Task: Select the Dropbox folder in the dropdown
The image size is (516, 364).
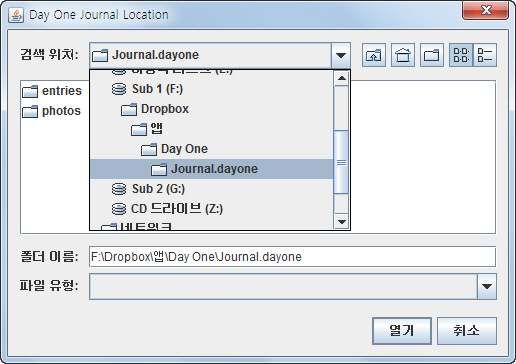Action: coord(212,109)
